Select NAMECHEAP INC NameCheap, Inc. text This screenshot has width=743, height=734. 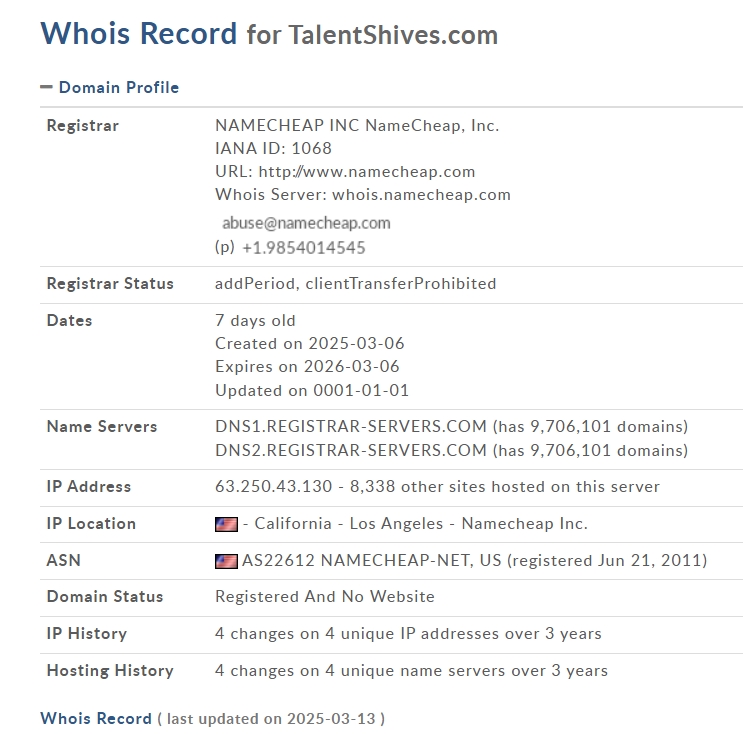pos(357,126)
